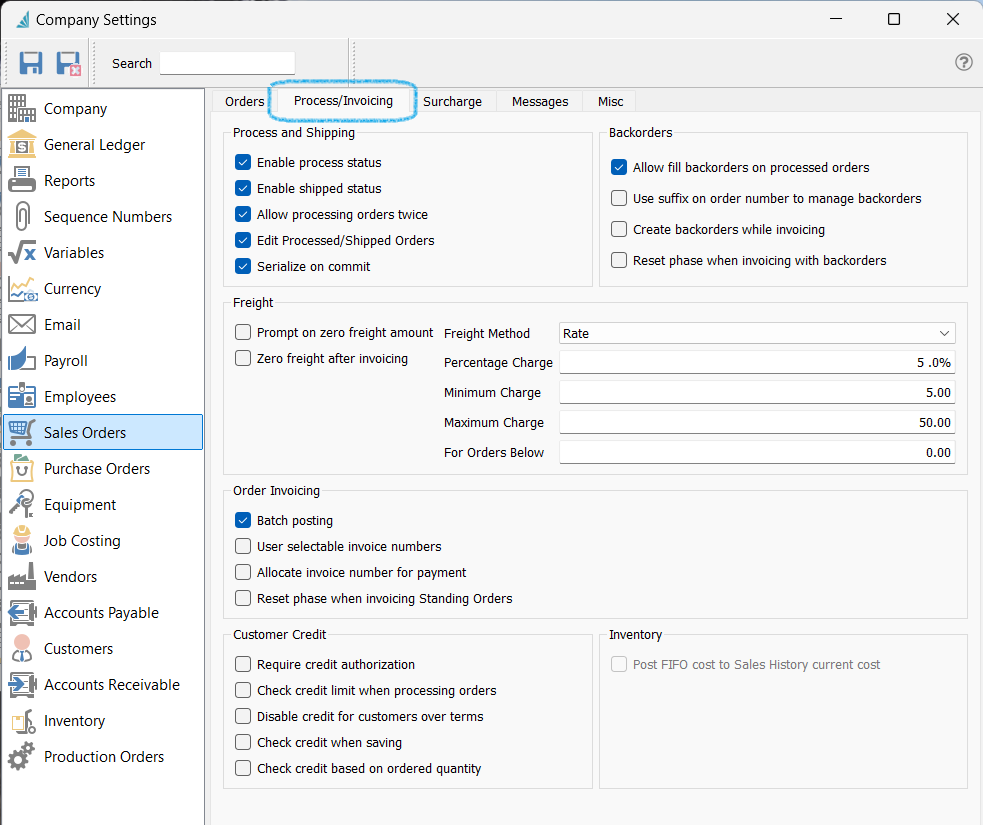Screen dimensions: 983x825
Task: Select the Equipment keys icon
Action: [x=22, y=505]
